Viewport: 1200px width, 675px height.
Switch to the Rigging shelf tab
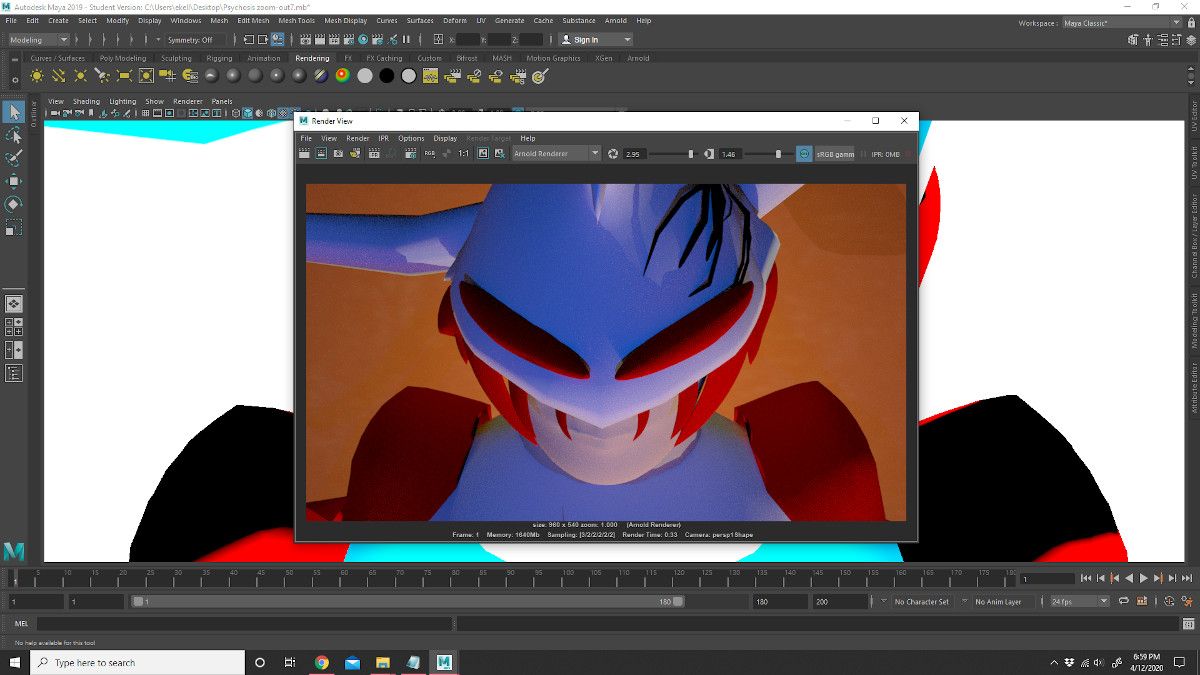point(219,58)
